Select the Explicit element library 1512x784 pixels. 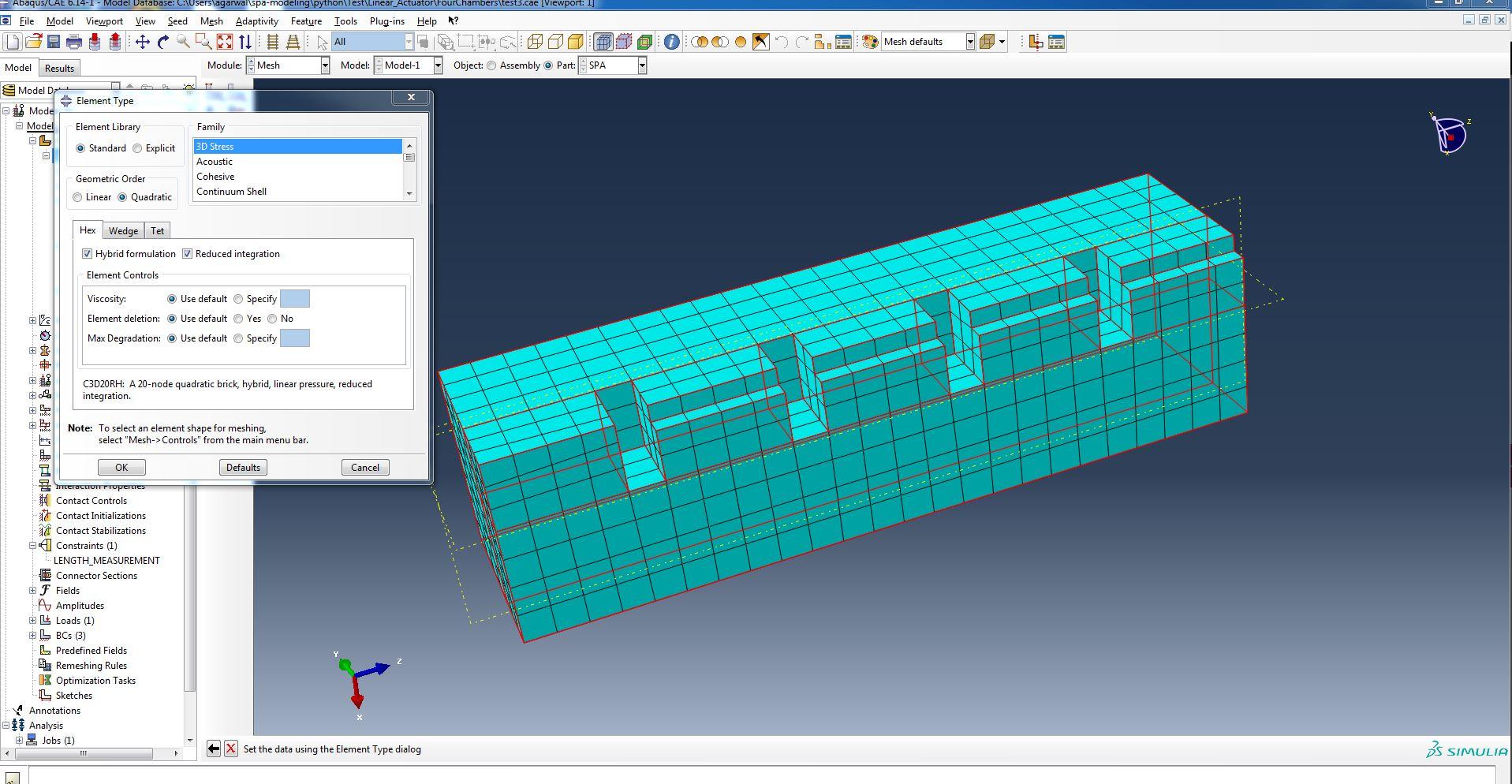coord(138,148)
